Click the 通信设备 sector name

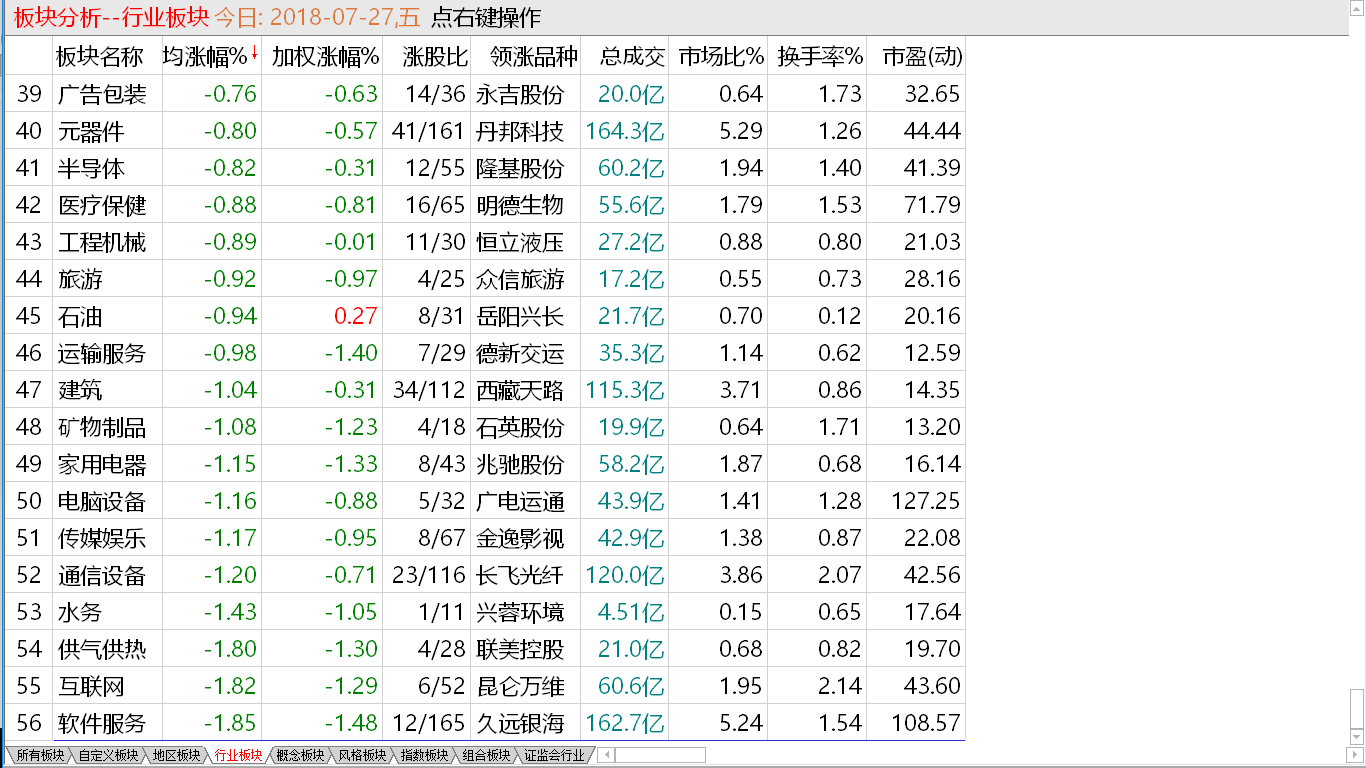pos(102,575)
